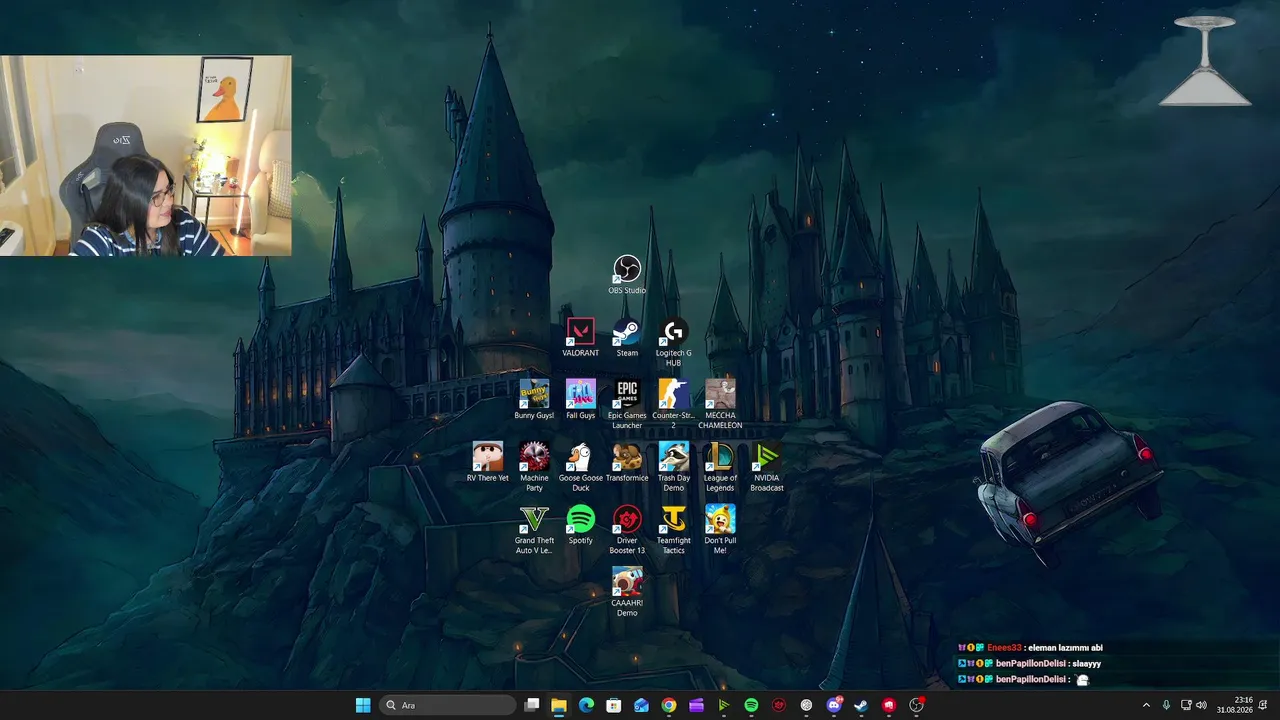Image resolution: width=1280 pixels, height=720 pixels.
Task: Select the Steam shortcut on the desktop
Action: coord(627,338)
